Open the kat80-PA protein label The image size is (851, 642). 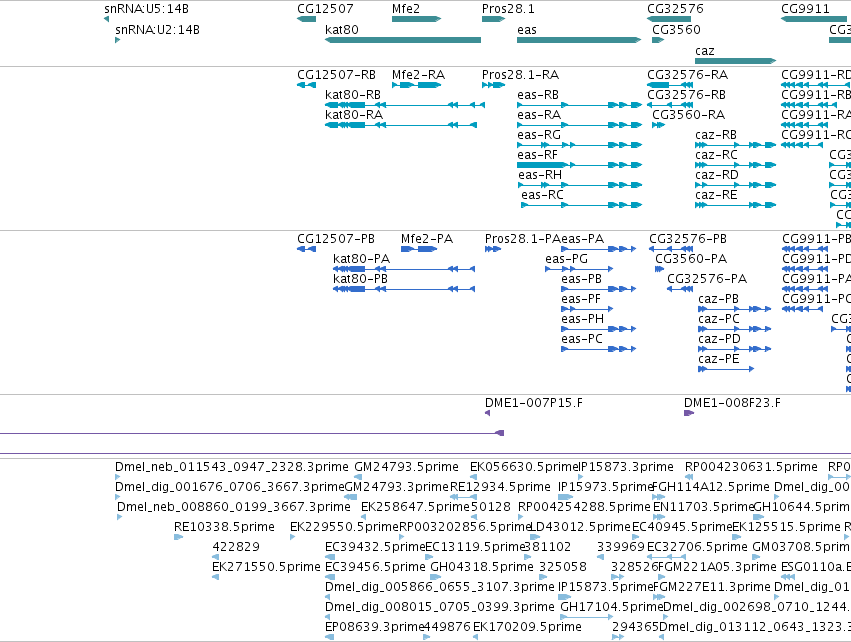[x=361, y=259]
